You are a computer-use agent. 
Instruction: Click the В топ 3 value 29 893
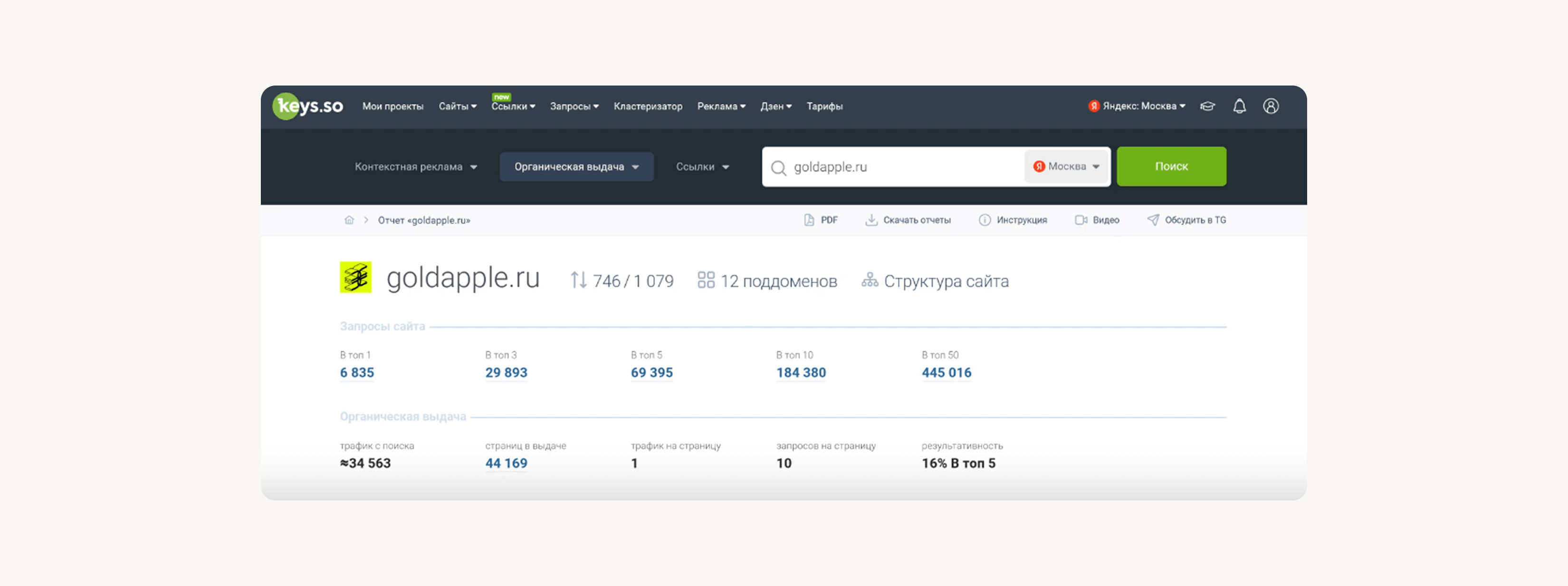pyautogui.click(x=507, y=373)
